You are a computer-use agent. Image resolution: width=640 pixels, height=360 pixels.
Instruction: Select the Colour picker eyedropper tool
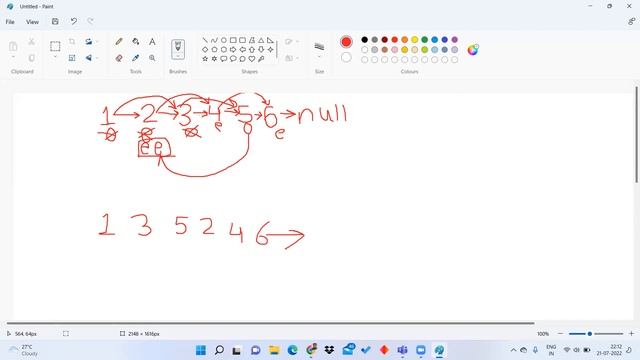(136, 58)
